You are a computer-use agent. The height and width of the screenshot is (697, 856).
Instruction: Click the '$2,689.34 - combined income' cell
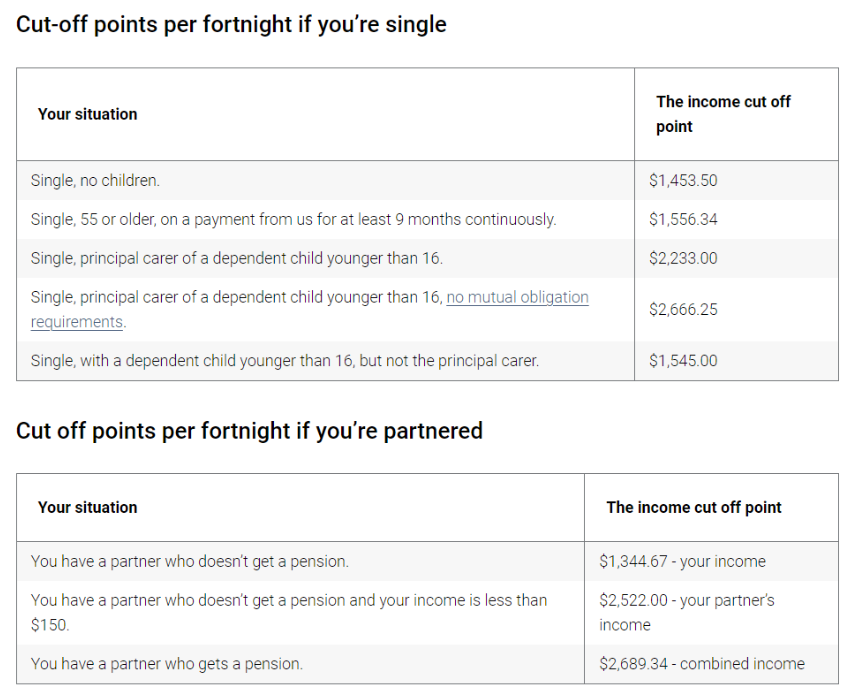tap(711, 664)
